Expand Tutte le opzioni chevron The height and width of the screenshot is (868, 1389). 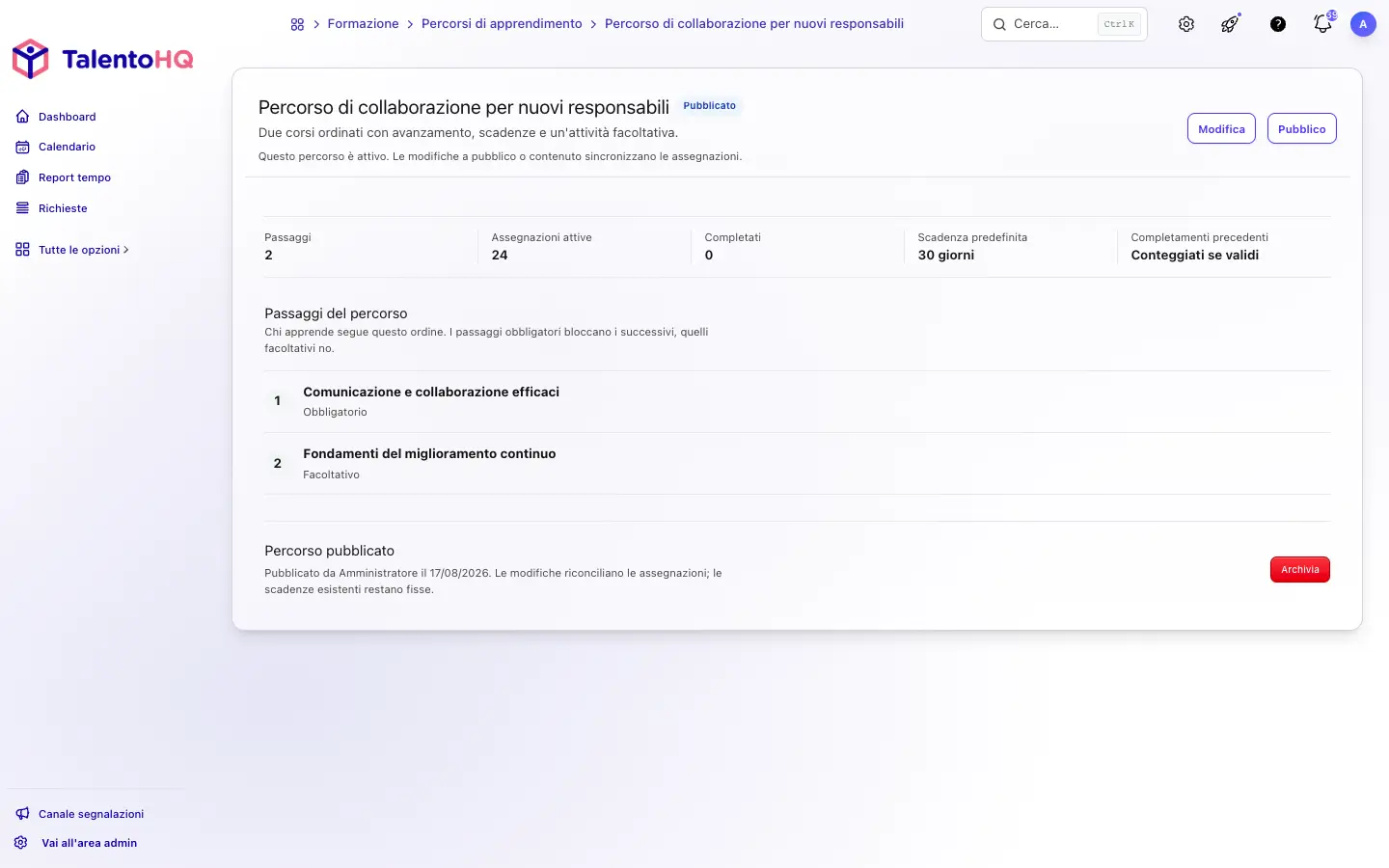(126, 250)
